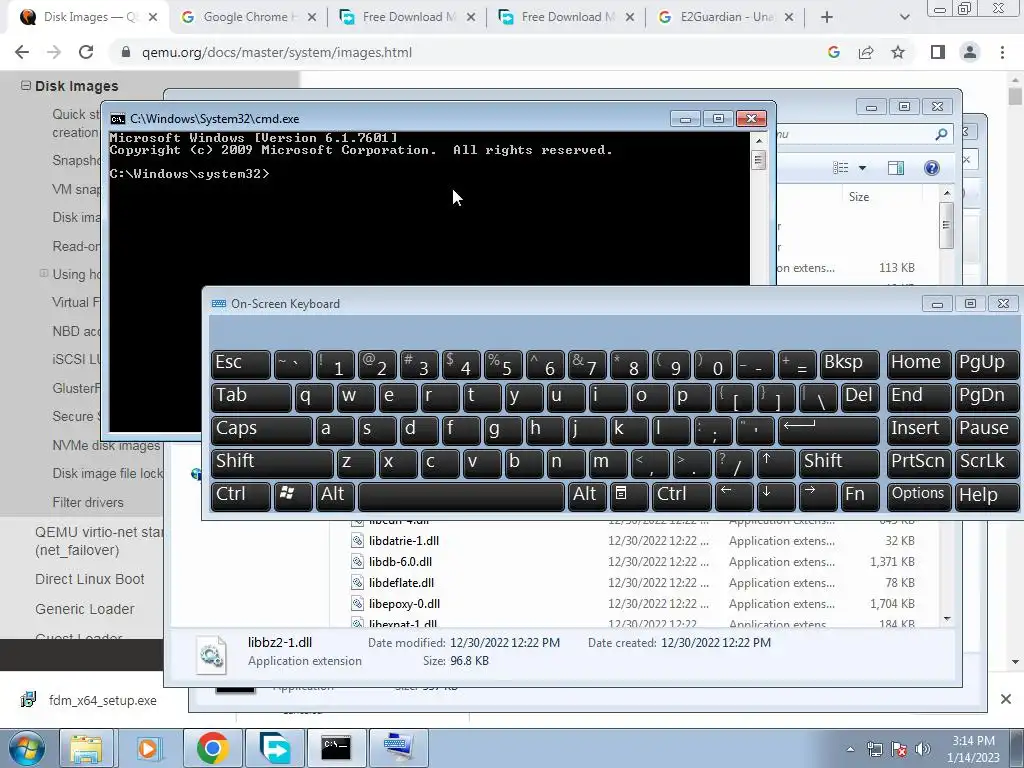The width and height of the screenshot is (1024, 768).
Task: Open the Filter drivers sidebar link
Action: 88,502
